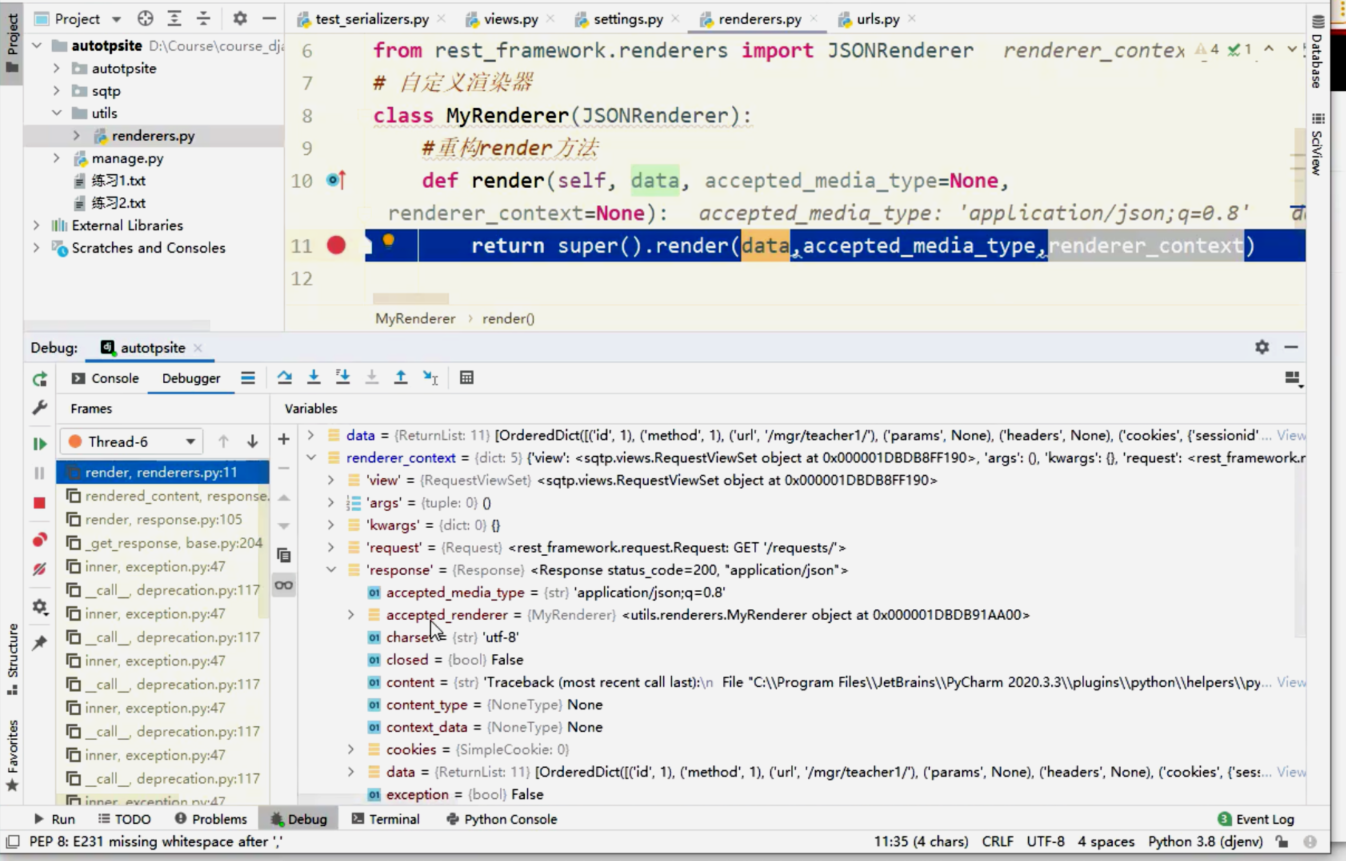Click the lightbulb intention on line 11

[x=389, y=241]
